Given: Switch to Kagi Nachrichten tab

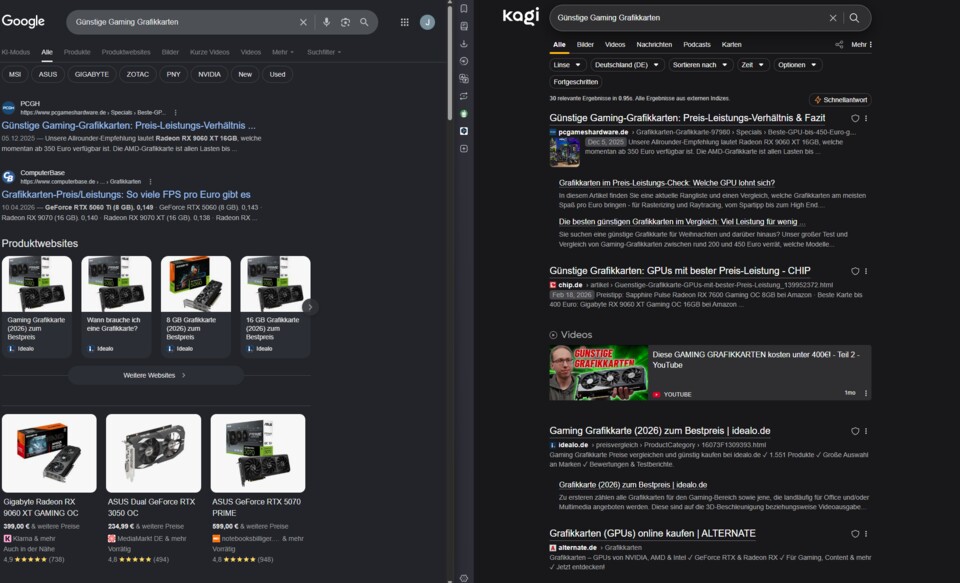Looking at the screenshot, I should coord(654,45).
